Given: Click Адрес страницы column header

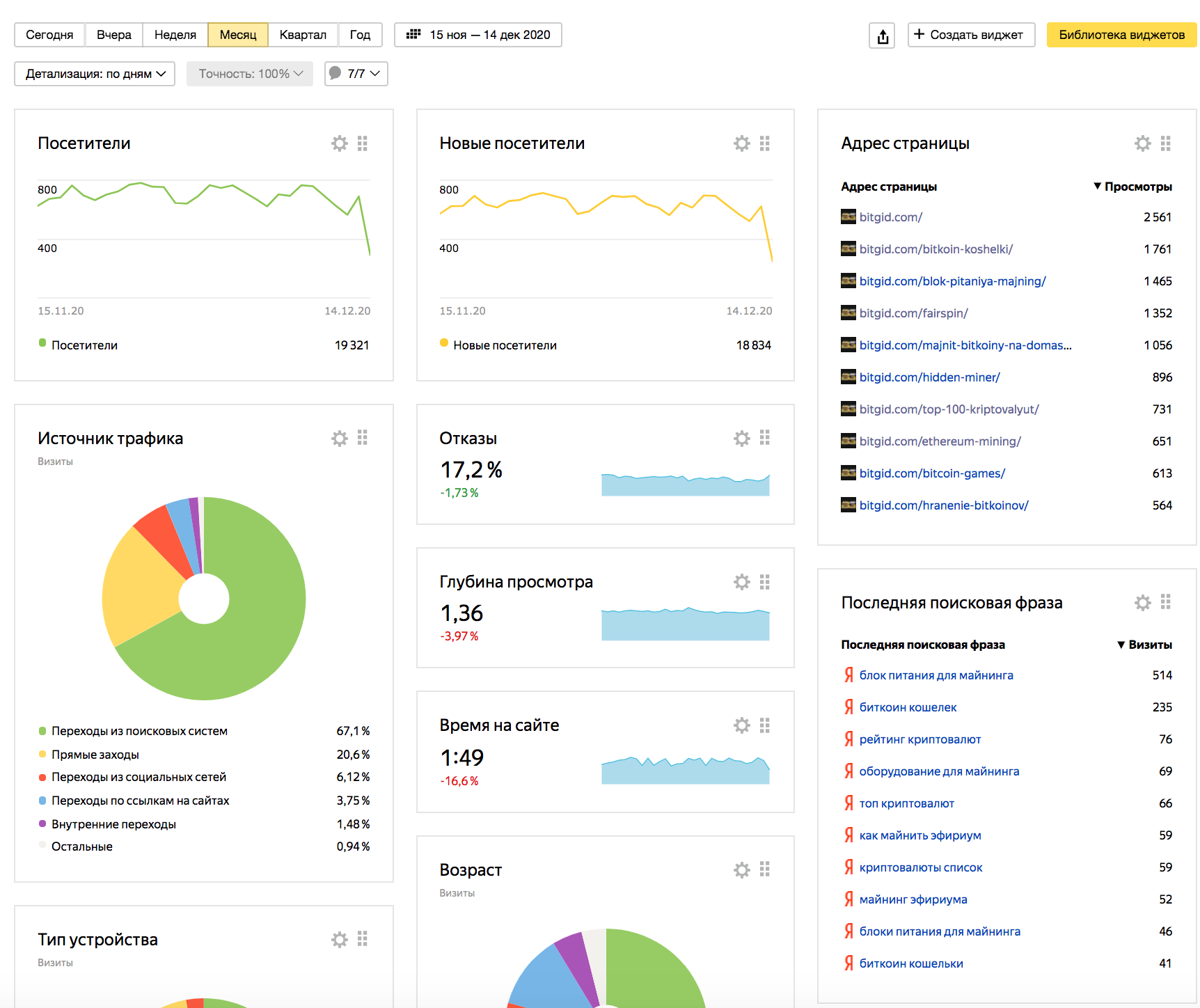Looking at the screenshot, I should tap(888, 187).
